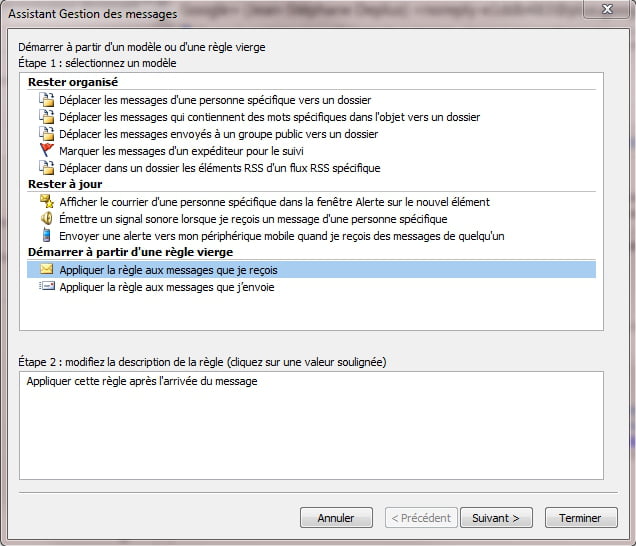Image resolution: width=636 pixels, height=546 pixels.
Task: Click folder icon beside 'éléments RSS' rule
Action: coord(47,168)
